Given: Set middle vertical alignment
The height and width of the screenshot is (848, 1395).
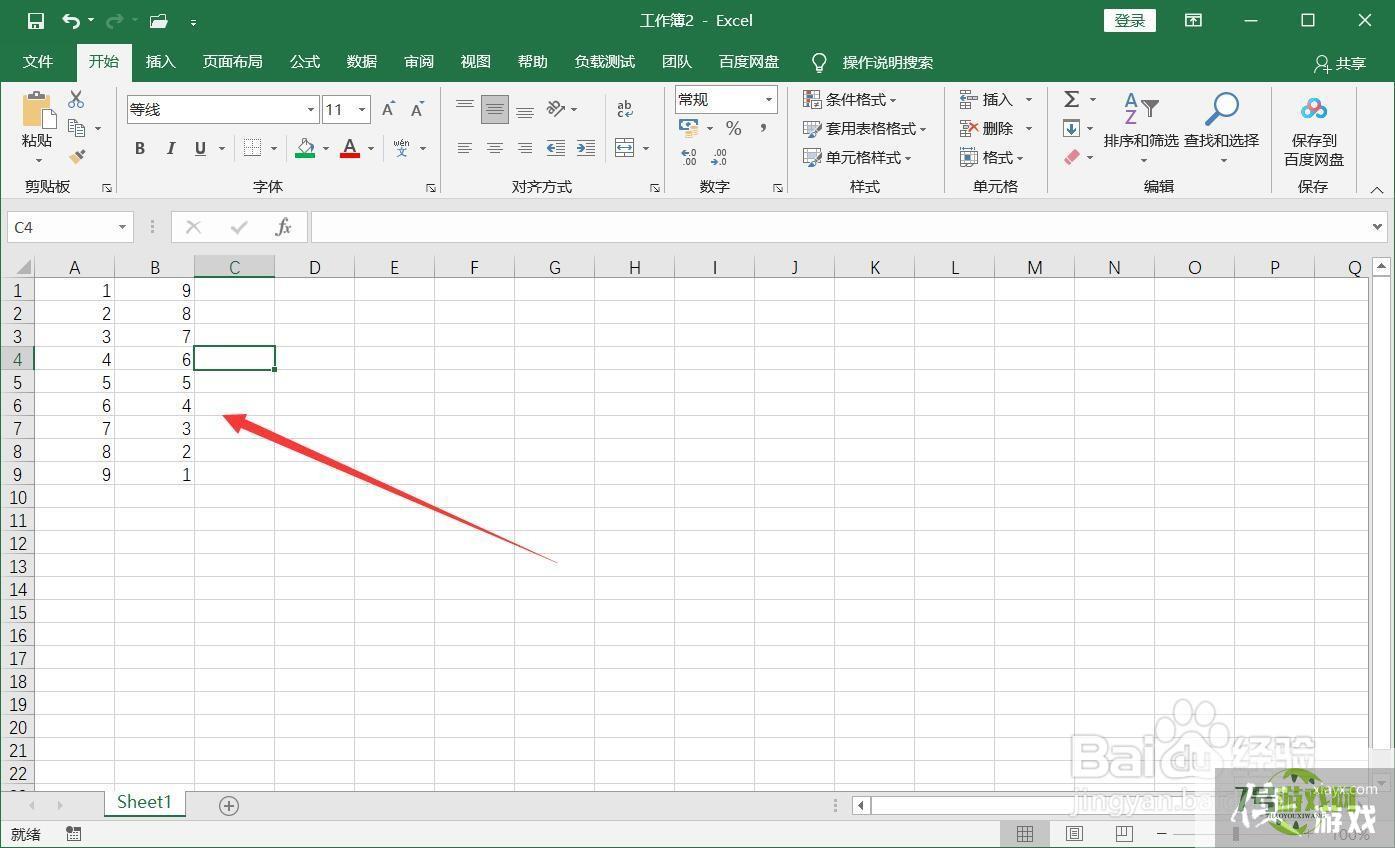Looking at the screenshot, I should click(494, 109).
